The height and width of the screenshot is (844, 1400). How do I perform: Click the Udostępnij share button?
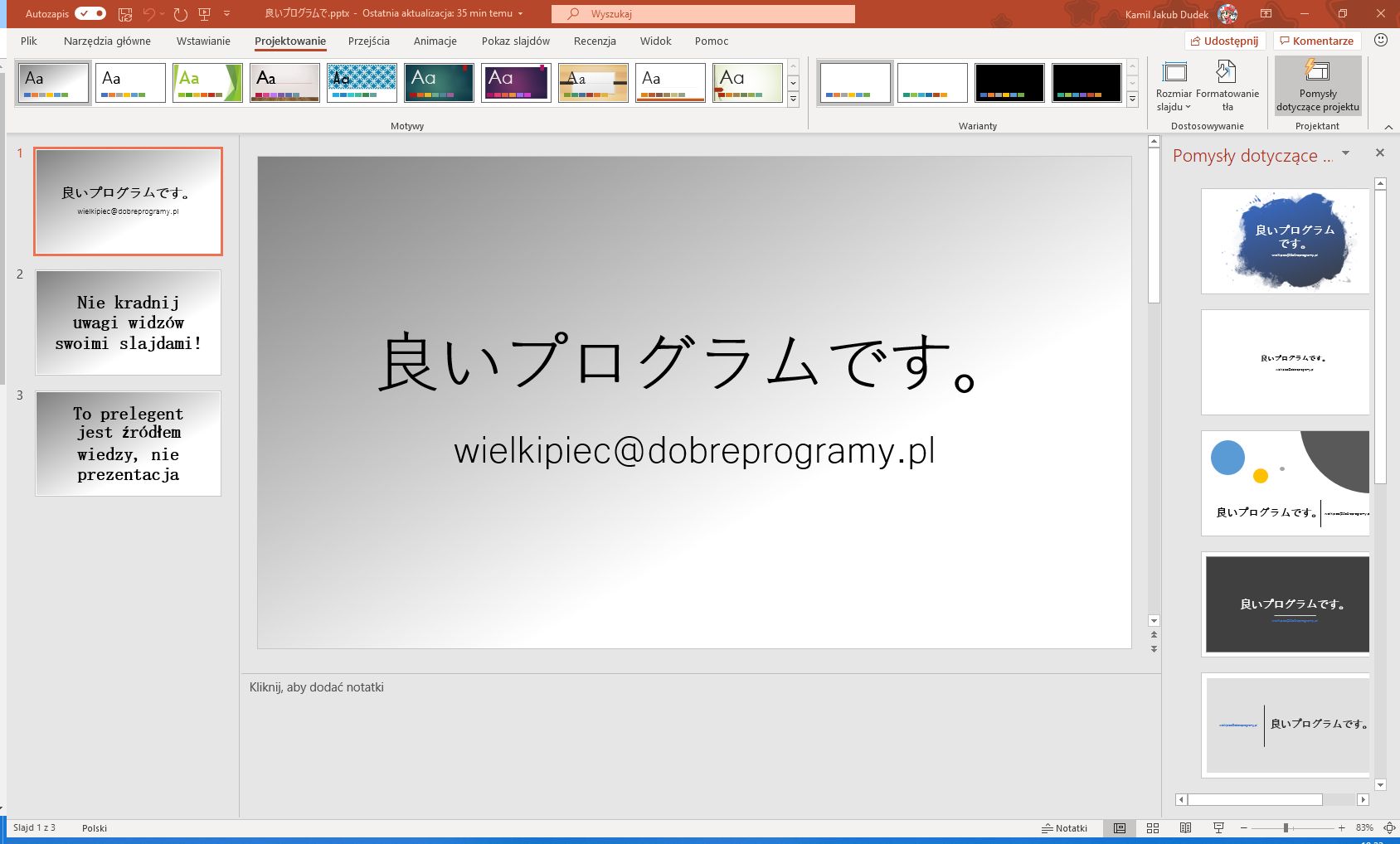(1224, 41)
